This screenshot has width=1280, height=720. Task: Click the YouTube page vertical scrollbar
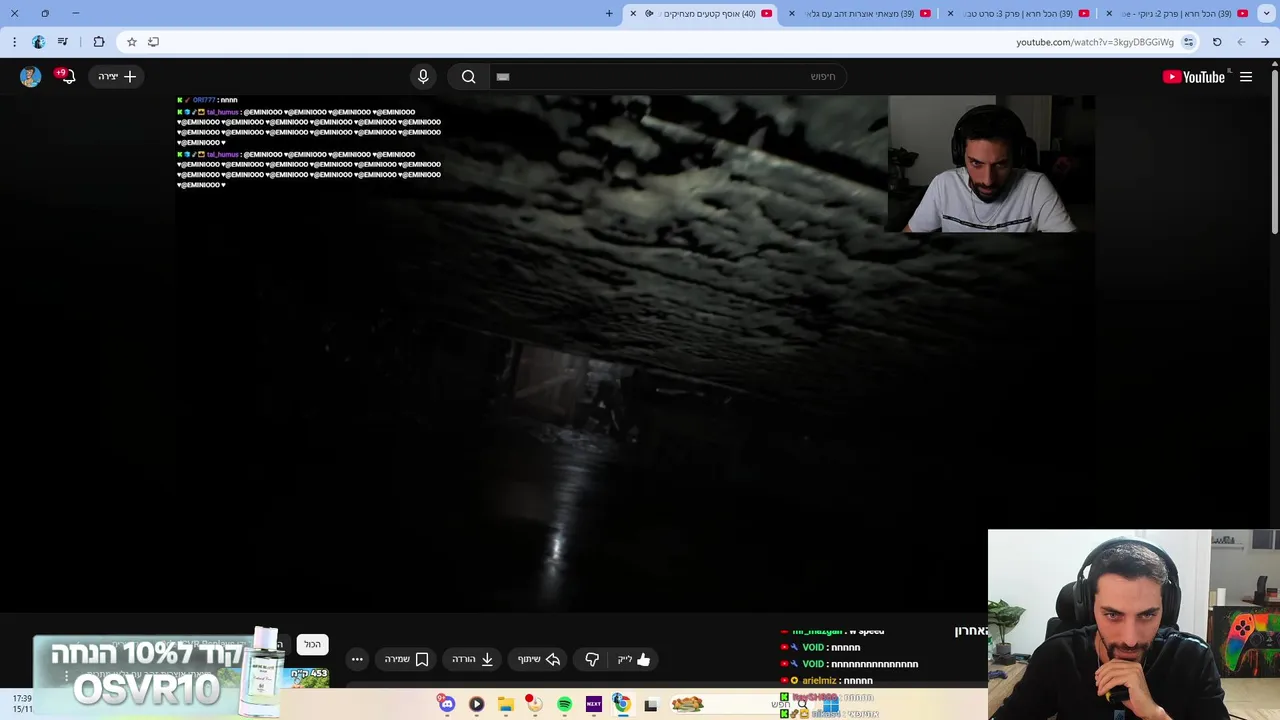pos(1274,150)
